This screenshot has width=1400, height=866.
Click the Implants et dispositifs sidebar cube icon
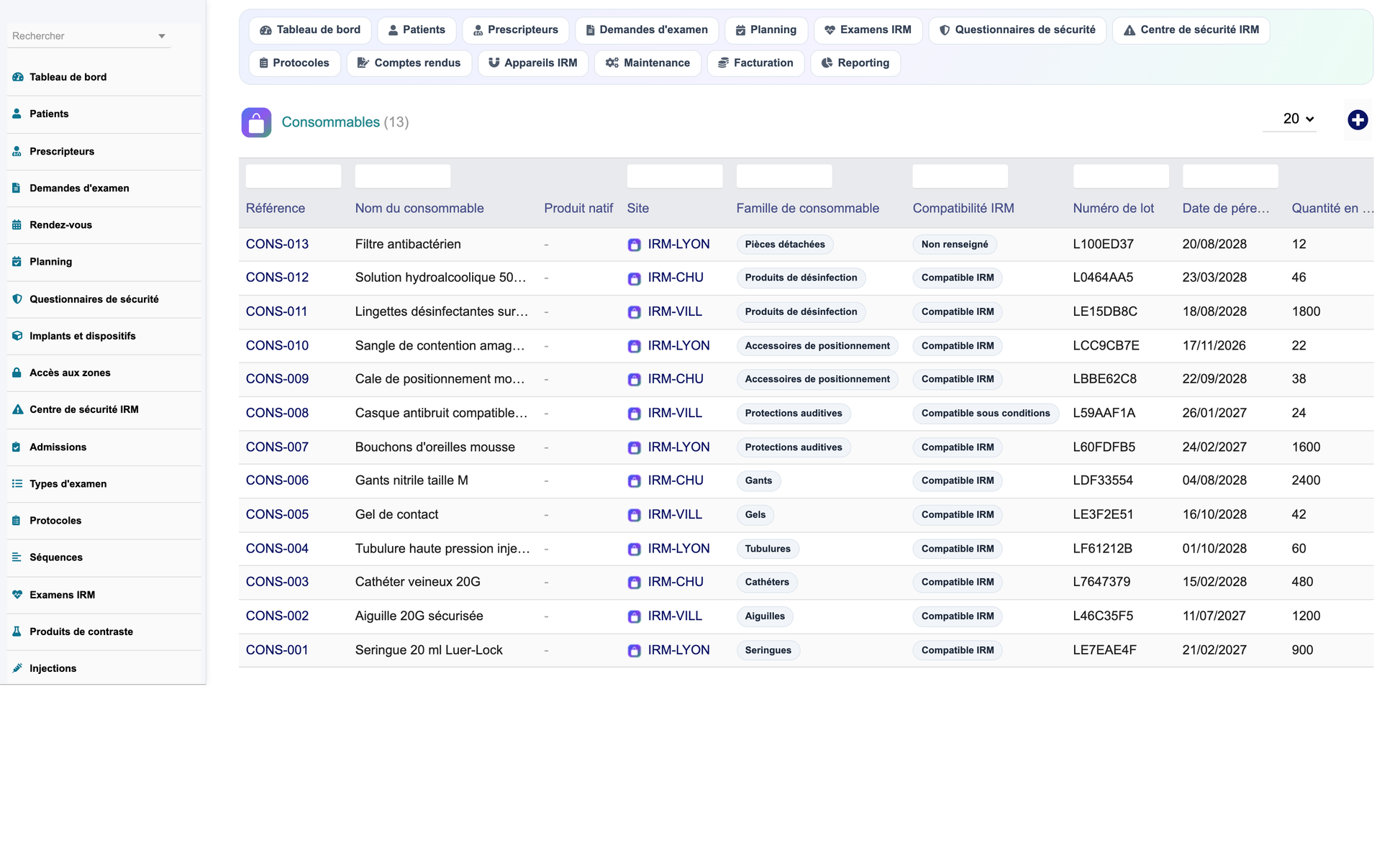tap(17, 335)
